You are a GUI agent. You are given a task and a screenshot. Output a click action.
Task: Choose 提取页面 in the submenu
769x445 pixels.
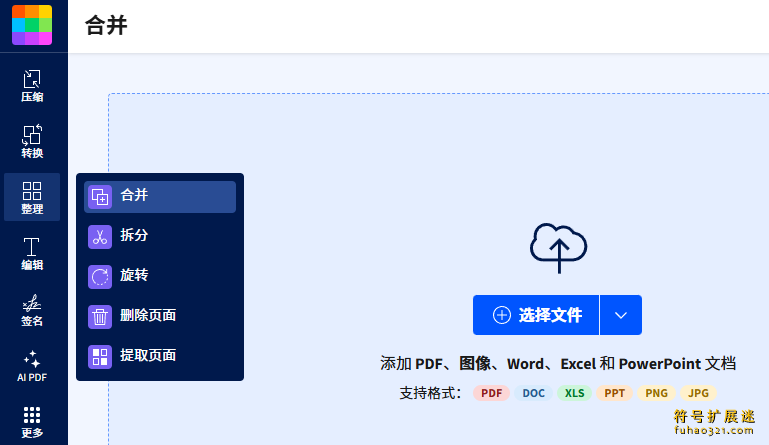tap(160, 357)
